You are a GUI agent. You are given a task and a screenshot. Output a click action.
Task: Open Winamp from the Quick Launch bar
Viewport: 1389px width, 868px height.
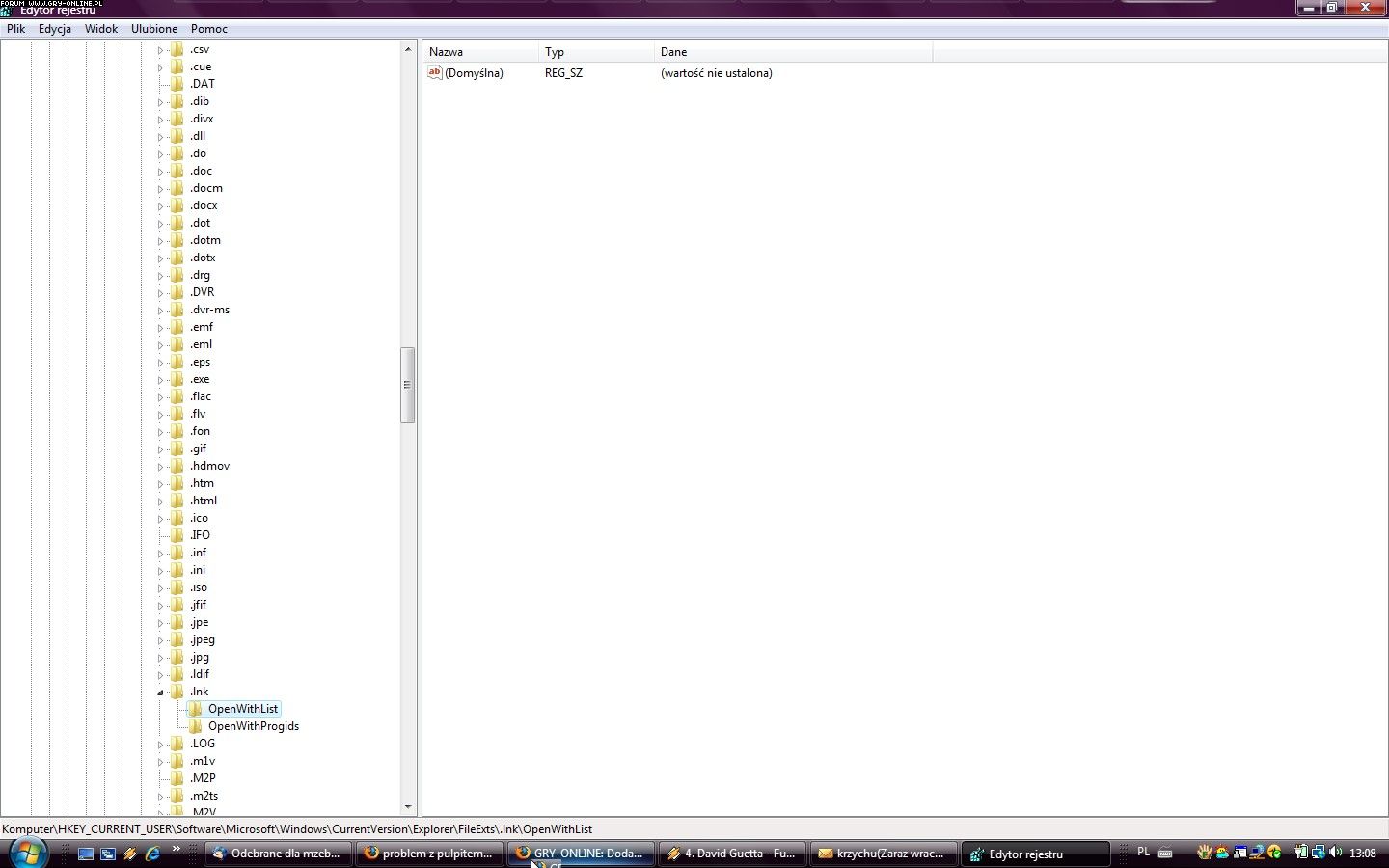[130, 854]
